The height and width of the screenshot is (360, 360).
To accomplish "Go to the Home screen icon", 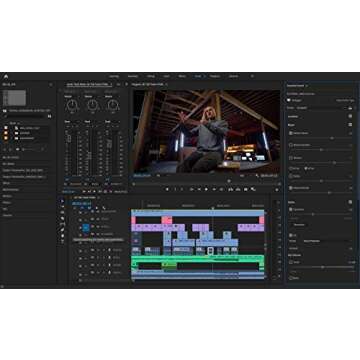I will (x=6, y=76).
